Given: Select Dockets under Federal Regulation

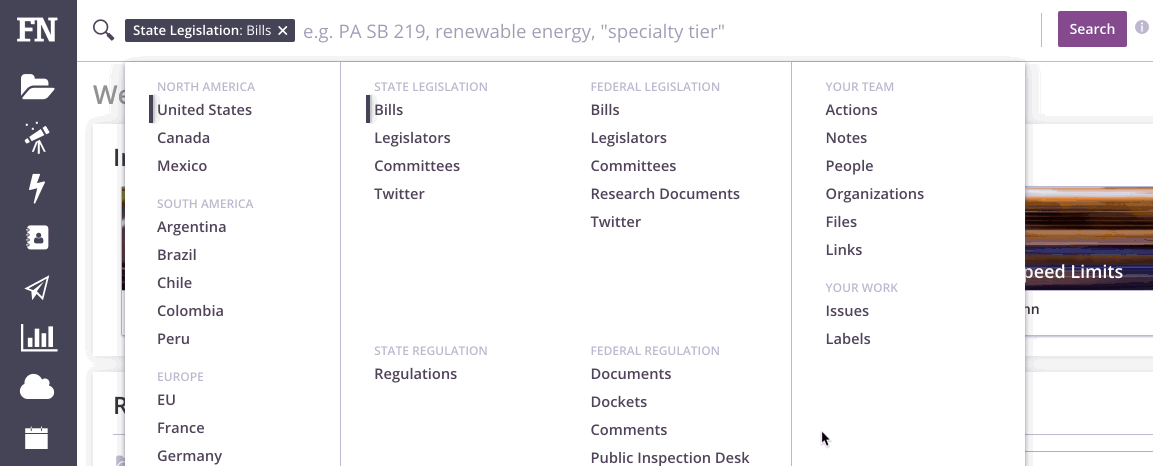Looking at the screenshot, I should 618,402.
